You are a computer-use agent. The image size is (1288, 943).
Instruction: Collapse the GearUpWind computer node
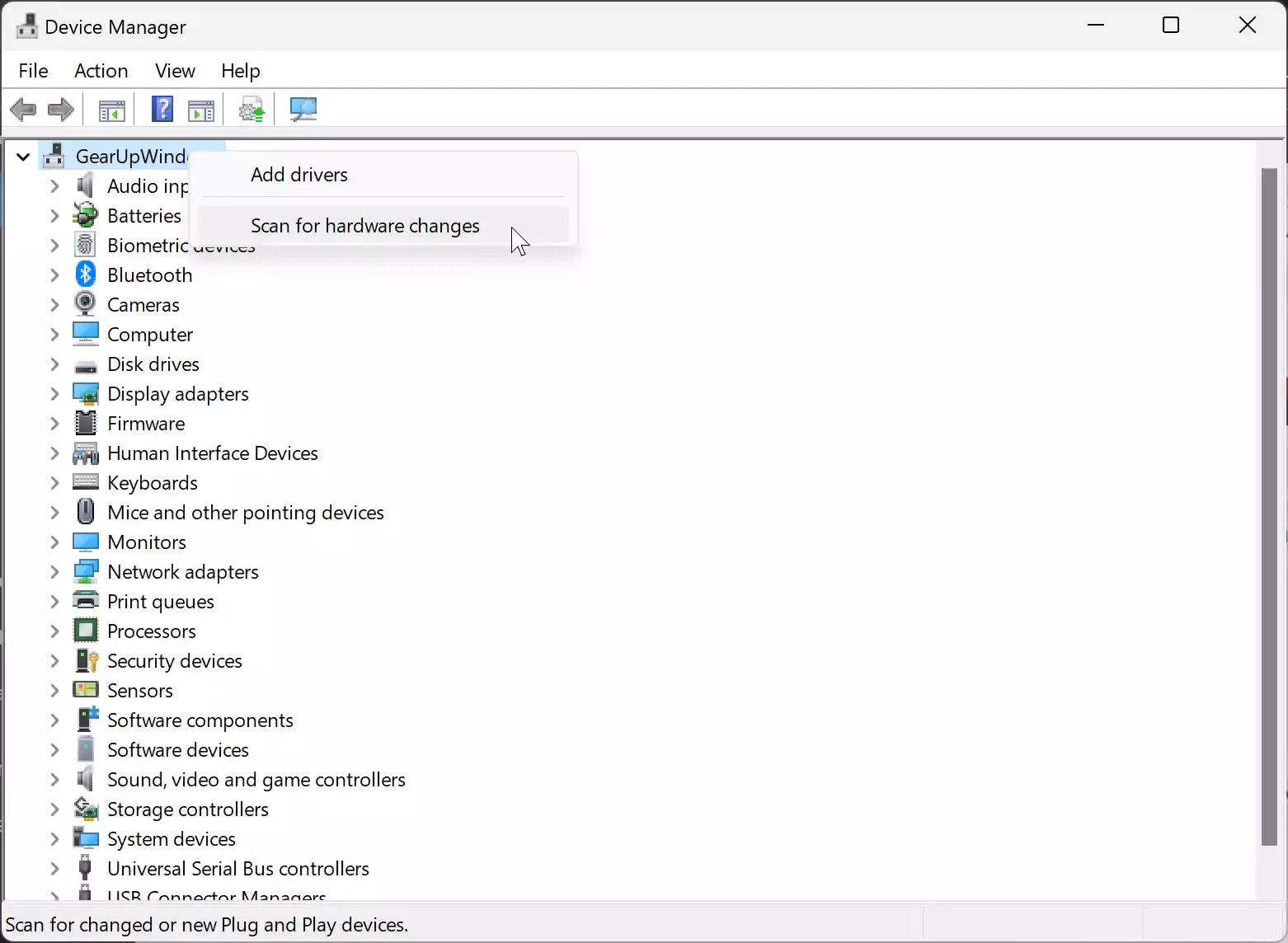tap(22, 157)
